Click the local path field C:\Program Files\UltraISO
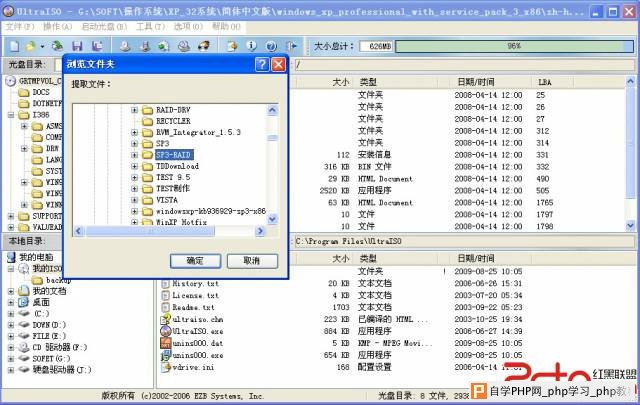640x405 pixels. 464,241
